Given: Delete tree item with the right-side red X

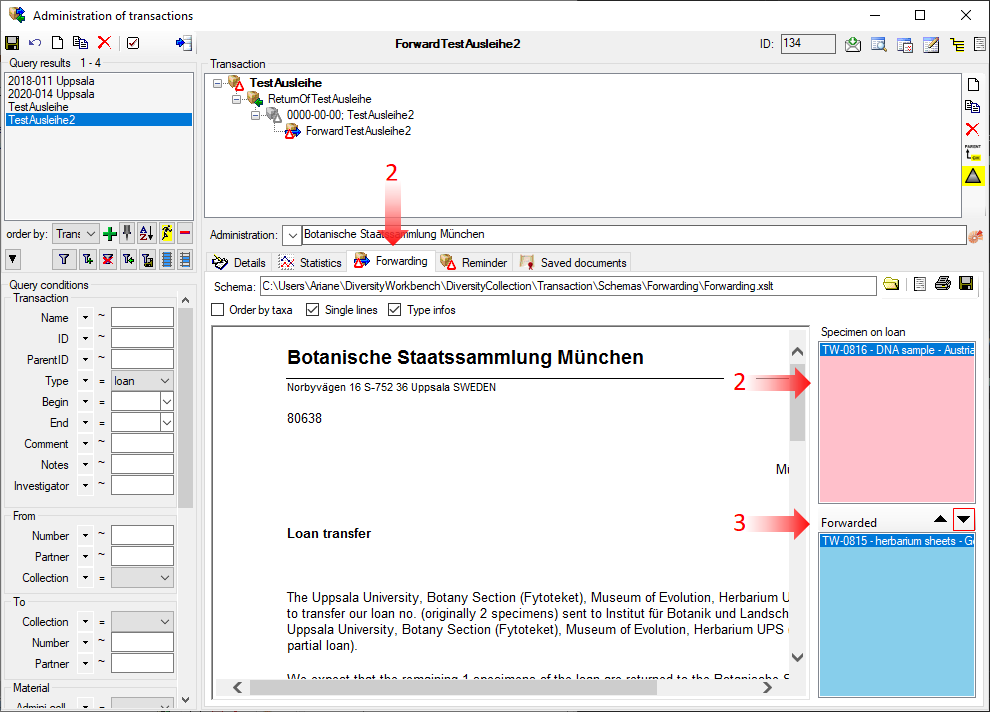Looking at the screenshot, I should tap(973, 129).
